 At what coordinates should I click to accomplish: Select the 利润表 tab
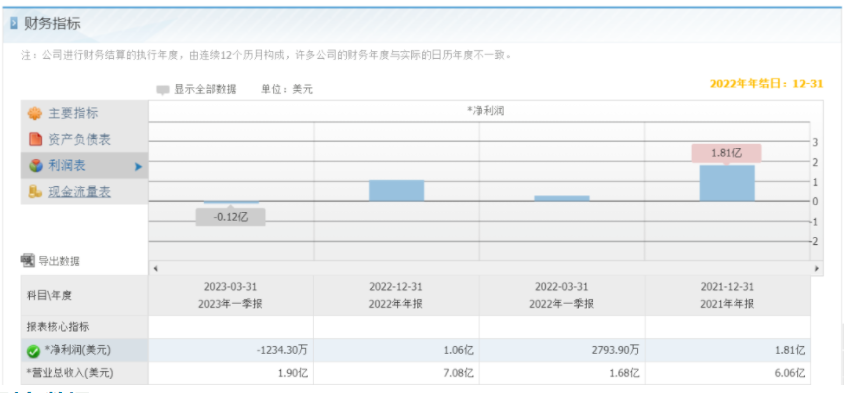[85, 166]
